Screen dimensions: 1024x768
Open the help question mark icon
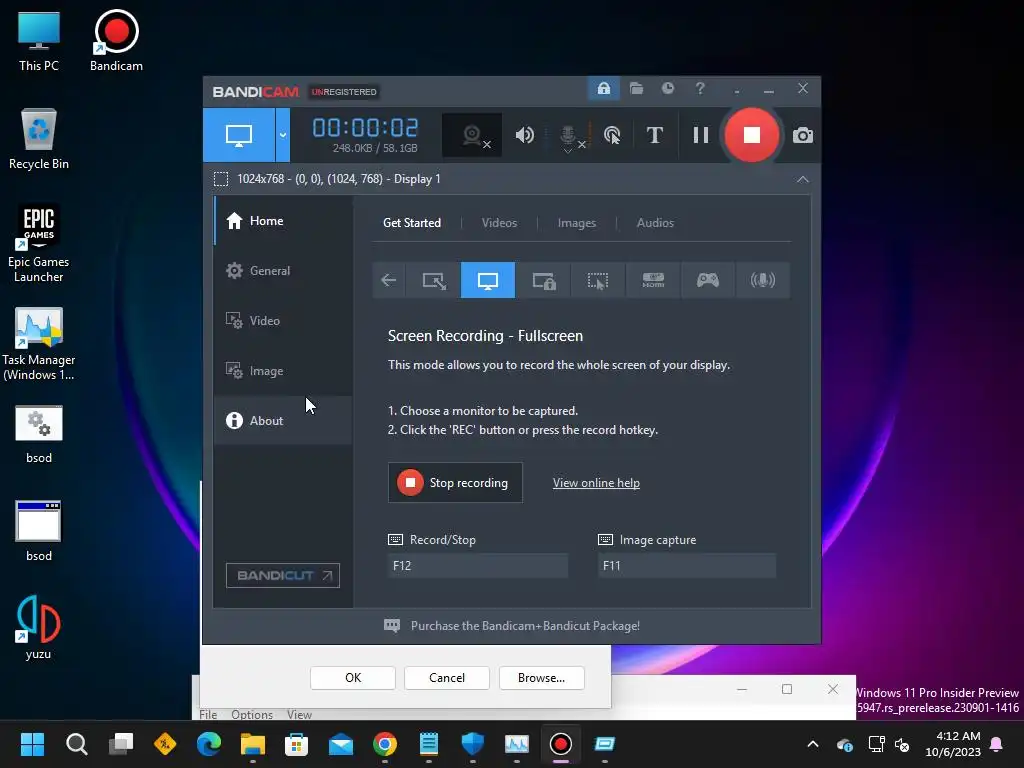pyautogui.click(x=700, y=88)
